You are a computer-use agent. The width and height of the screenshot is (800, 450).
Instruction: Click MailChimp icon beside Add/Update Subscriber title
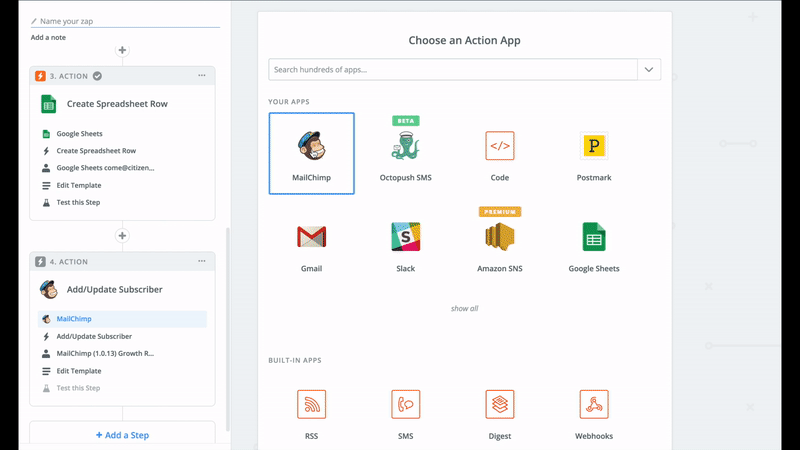(x=48, y=289)
